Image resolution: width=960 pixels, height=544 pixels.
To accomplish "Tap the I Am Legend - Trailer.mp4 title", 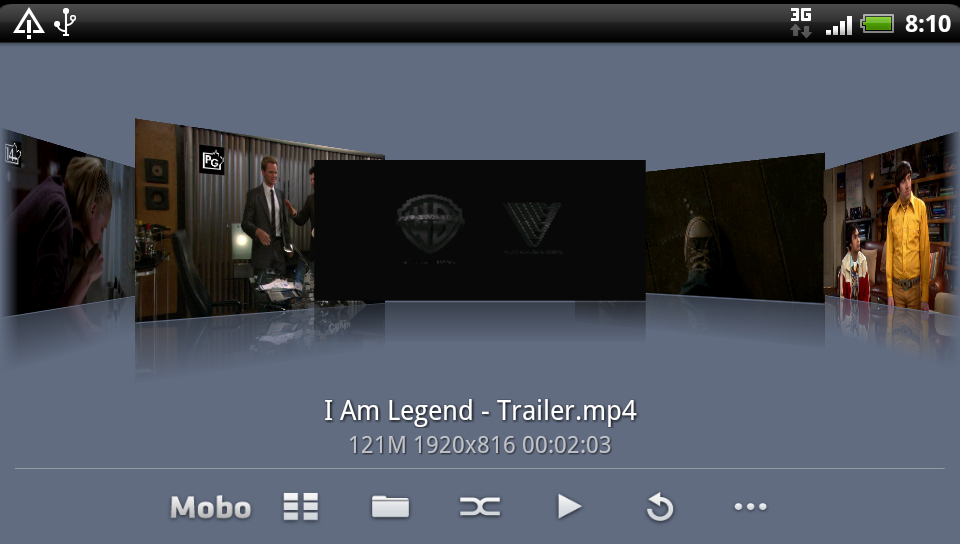I will [x=480, y=411].
